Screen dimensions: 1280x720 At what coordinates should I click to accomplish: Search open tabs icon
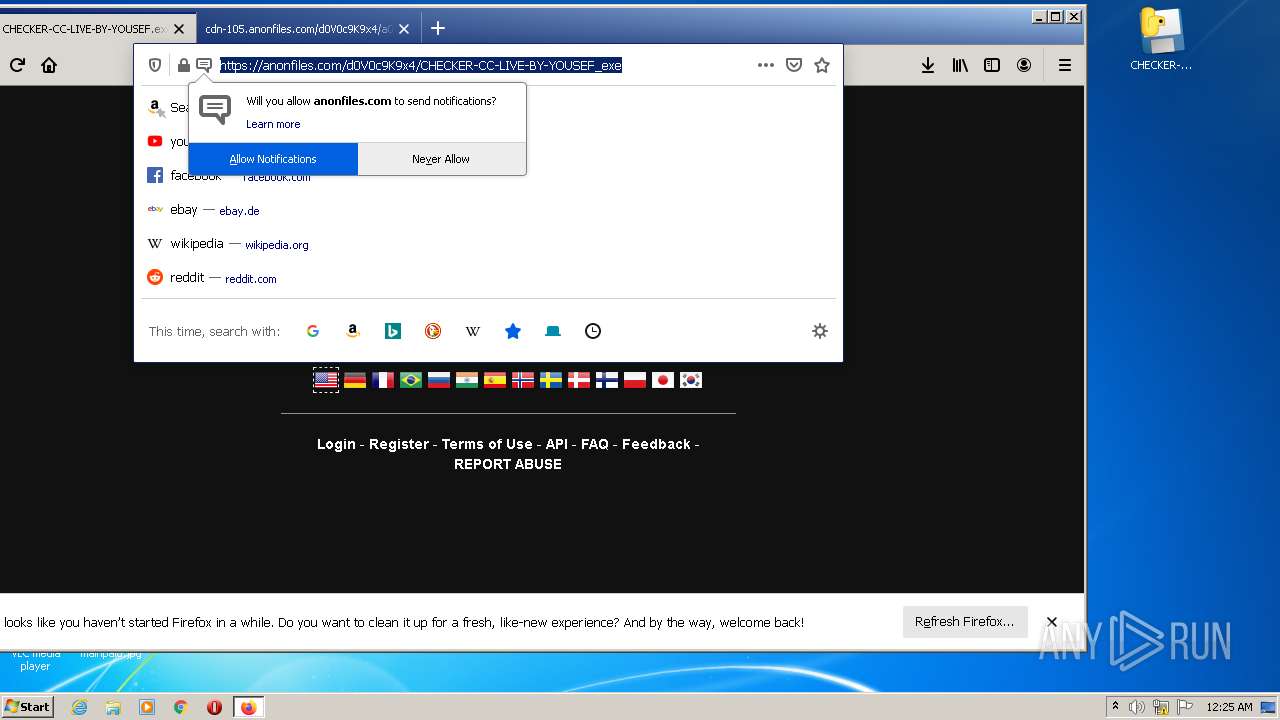pyautogui.click(x=553, y=331)
